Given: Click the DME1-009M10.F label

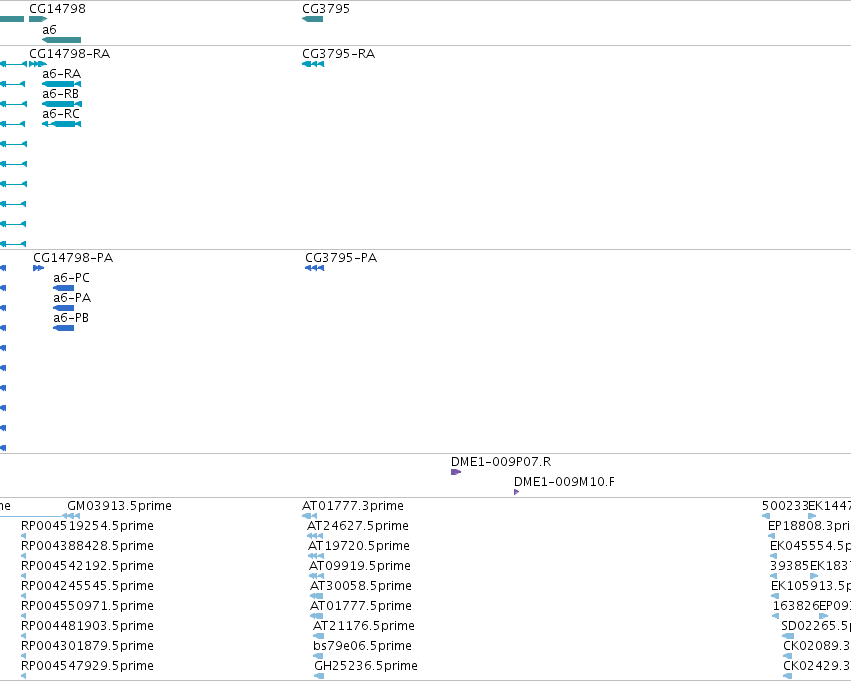Looking at the screenshot, I should (564, 482).
